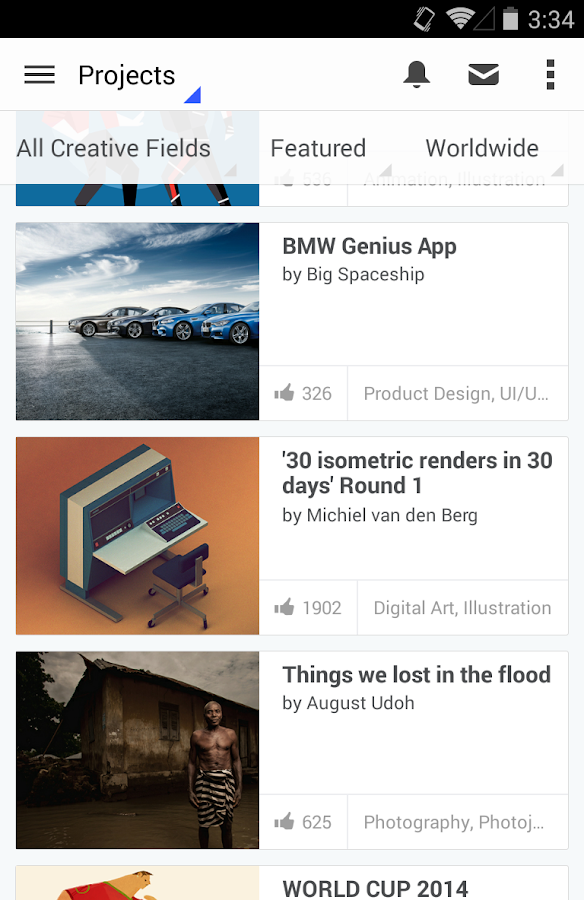Open the Digital Art, Illustration category

pos(462,607)
